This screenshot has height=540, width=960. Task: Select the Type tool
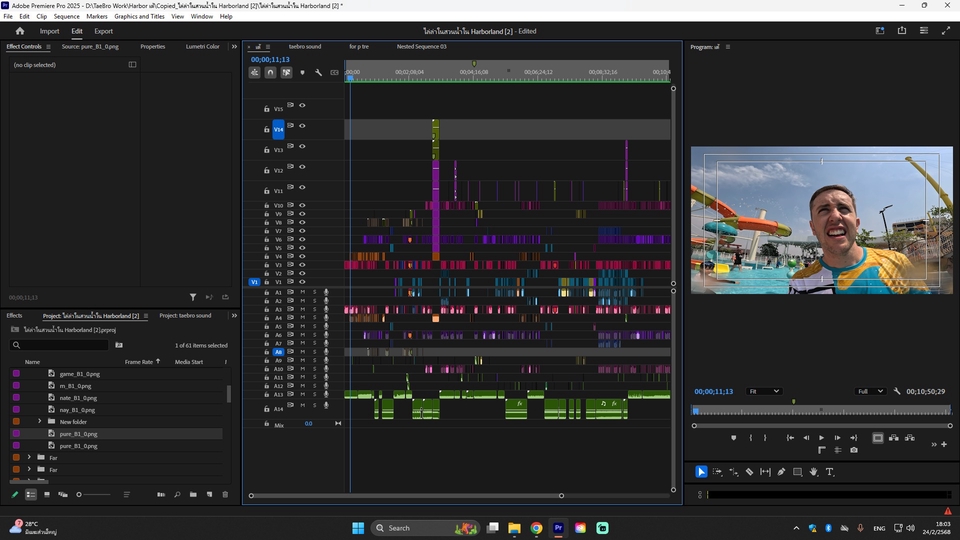tap(829, 472)
